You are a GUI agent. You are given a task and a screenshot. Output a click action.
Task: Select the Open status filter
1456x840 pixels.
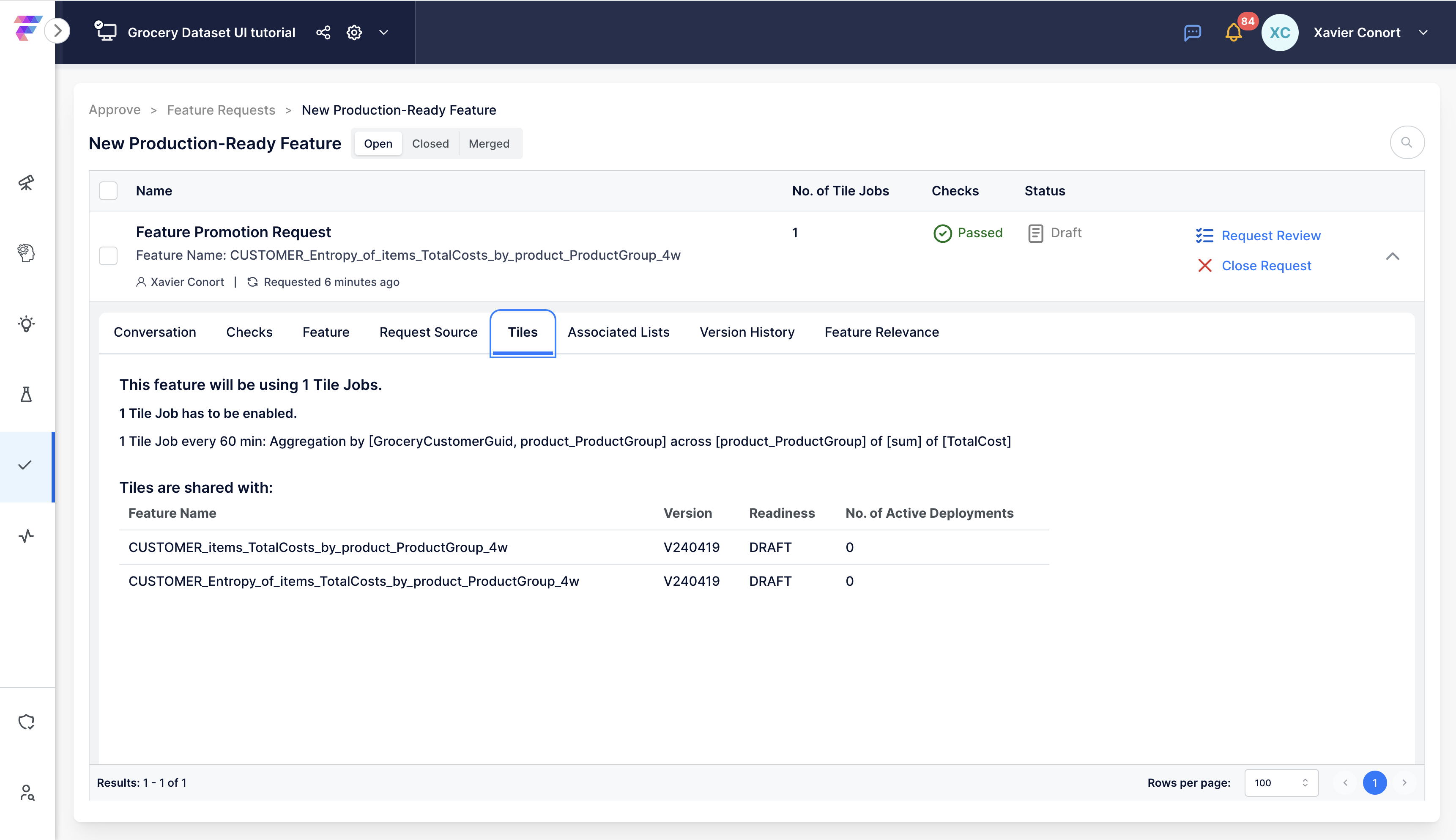[378, 144]
